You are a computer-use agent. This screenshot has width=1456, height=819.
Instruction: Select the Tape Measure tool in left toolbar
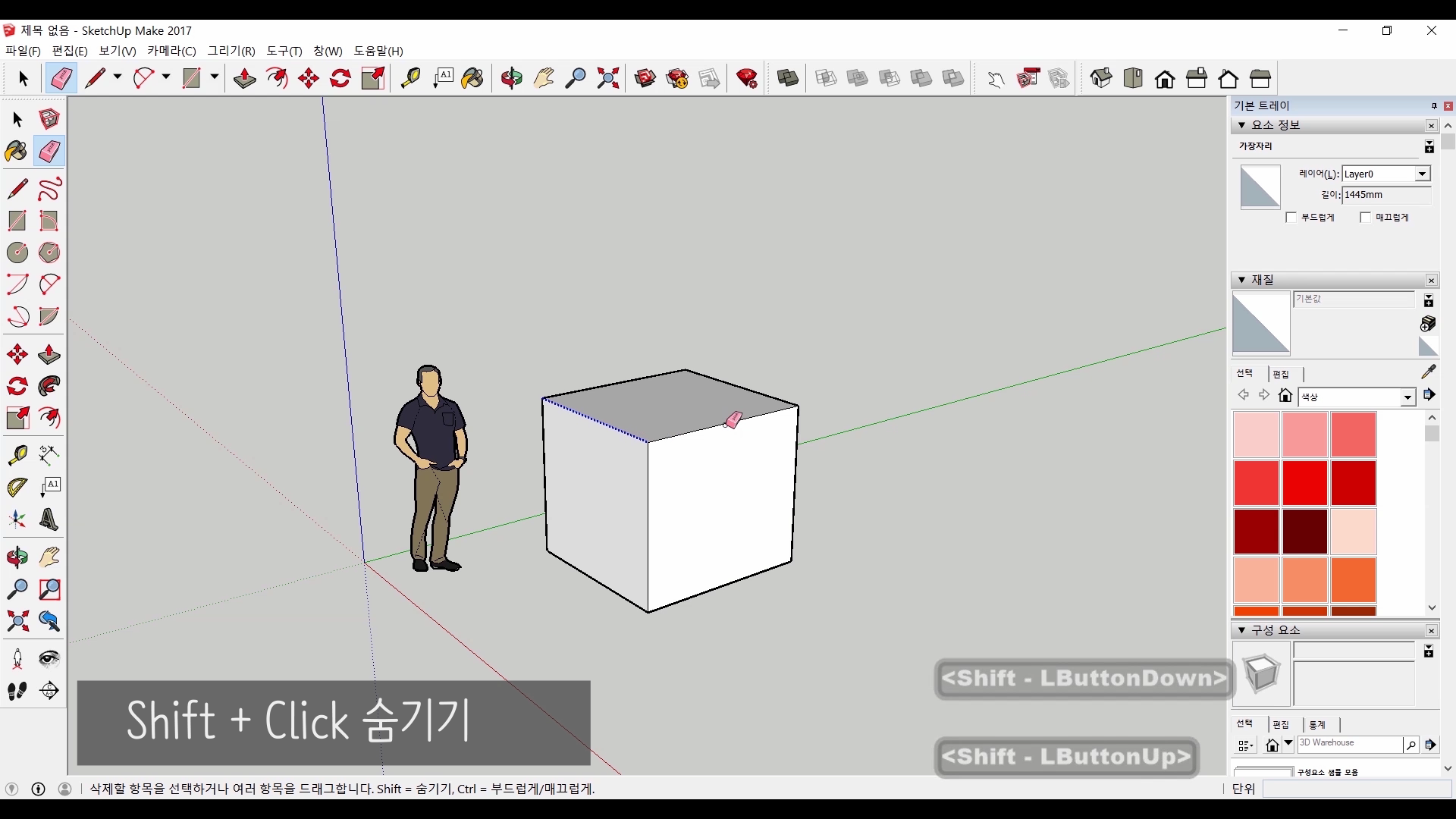click(17, 454)
